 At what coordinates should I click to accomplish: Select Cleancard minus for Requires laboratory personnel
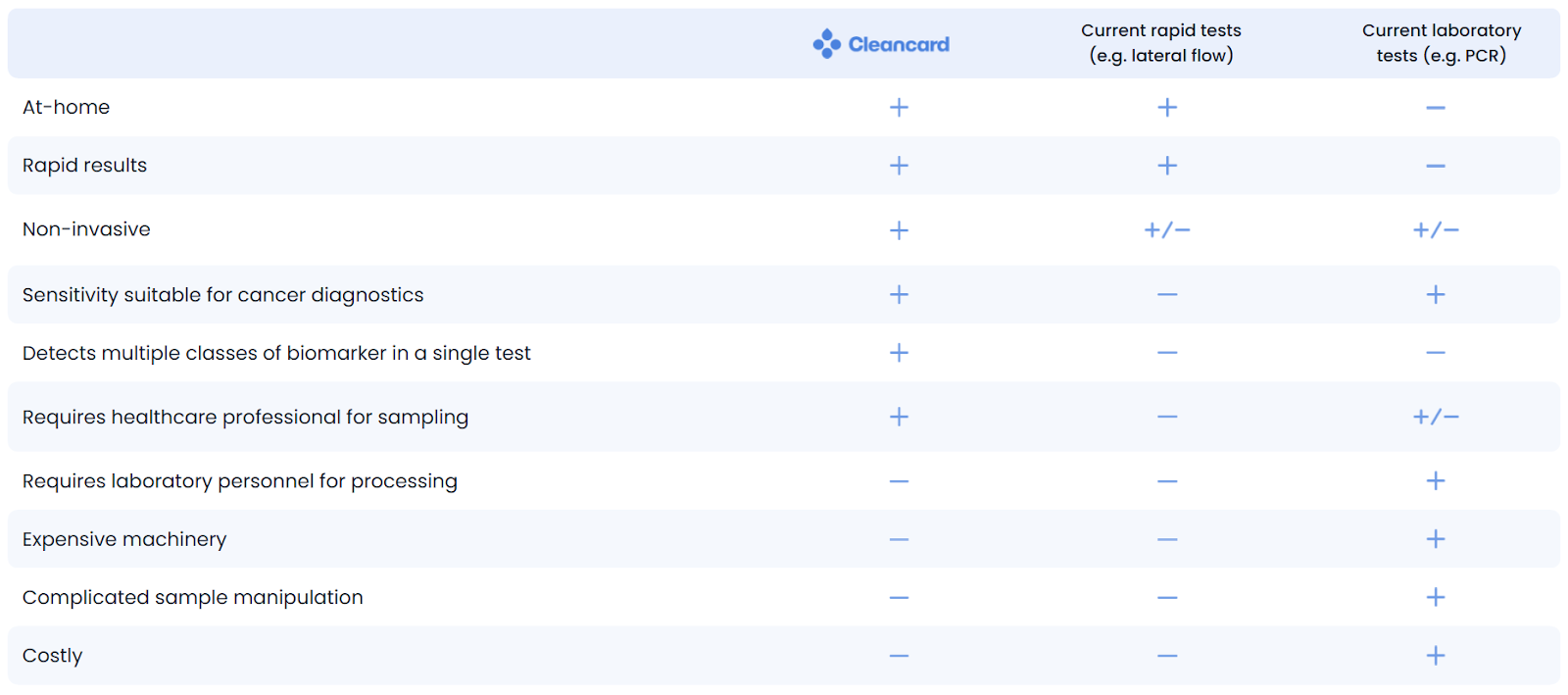point(899,481)
